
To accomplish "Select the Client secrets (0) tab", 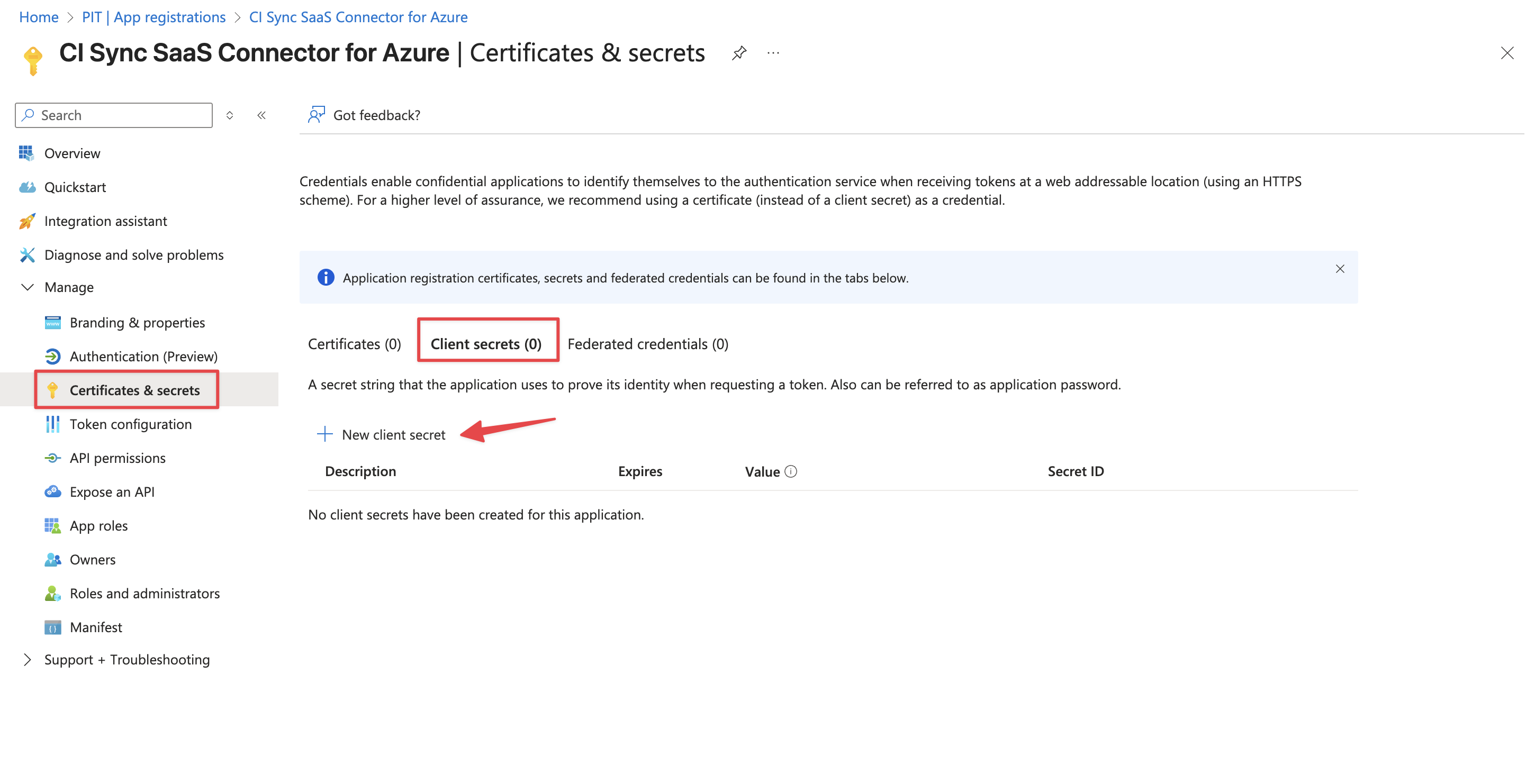I will 486,344.
